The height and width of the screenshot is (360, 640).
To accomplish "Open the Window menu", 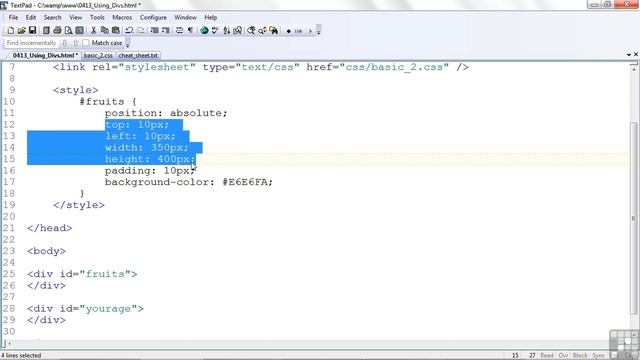I will pyautogui.click(x=185, y=18).
